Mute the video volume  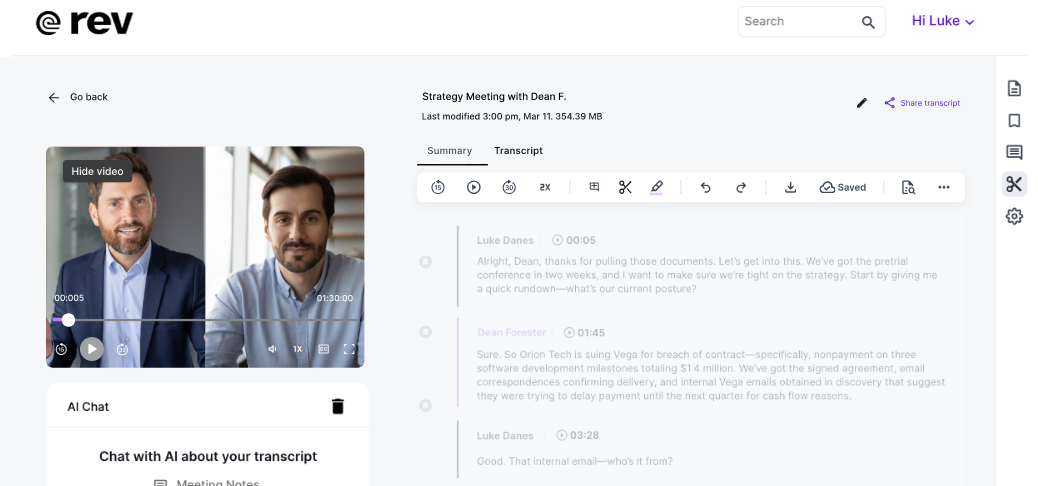tap(272, 349)
